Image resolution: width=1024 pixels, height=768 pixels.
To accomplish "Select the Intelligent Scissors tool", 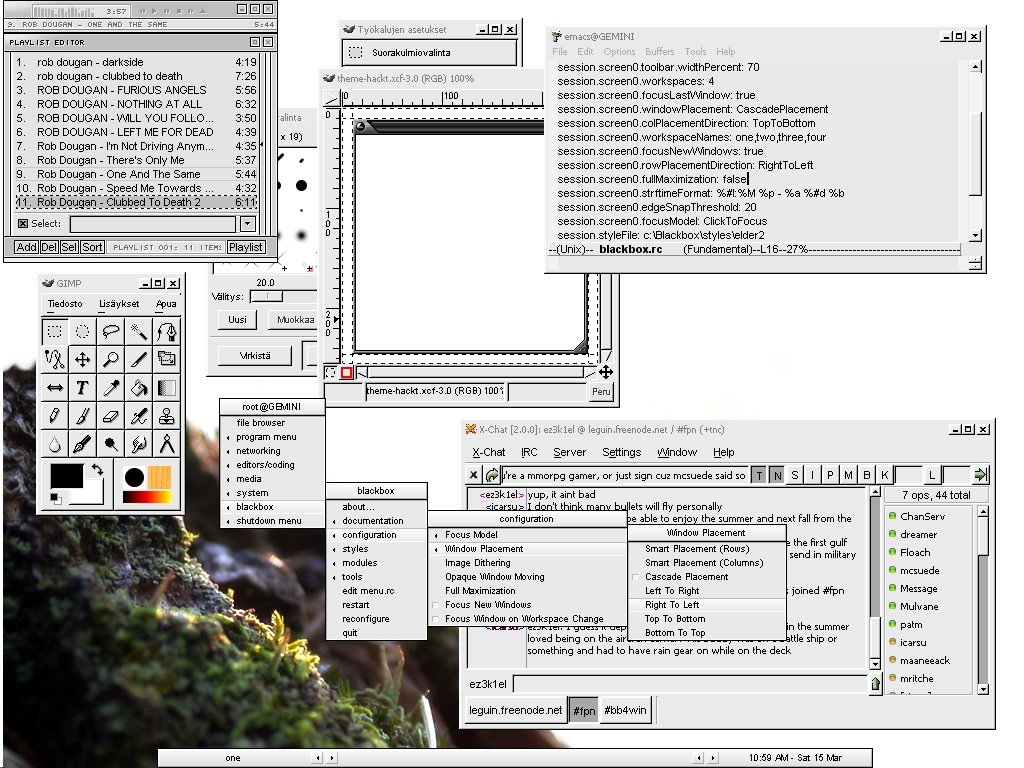I will 55,359.
